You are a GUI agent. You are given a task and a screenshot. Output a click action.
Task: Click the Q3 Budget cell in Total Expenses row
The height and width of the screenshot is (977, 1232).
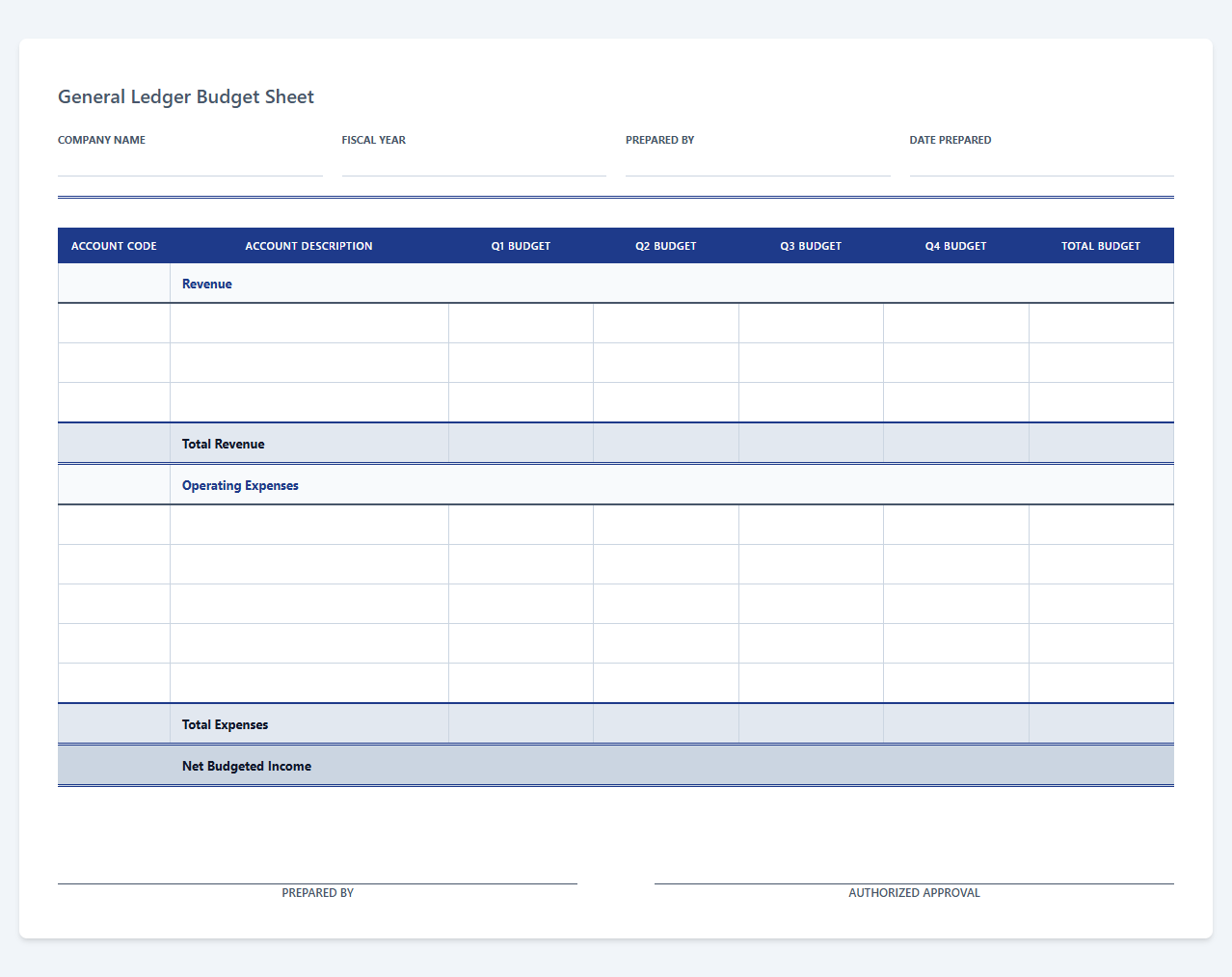pyautogui.click(x=811, y=723)
